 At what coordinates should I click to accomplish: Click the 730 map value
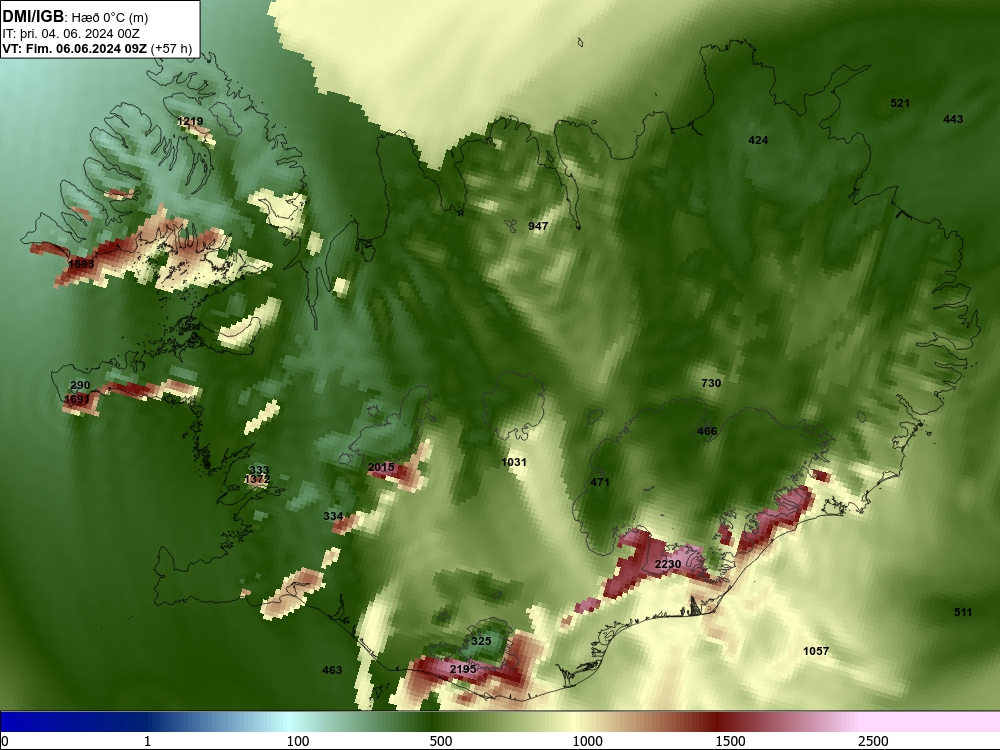(x=711, y=383)
